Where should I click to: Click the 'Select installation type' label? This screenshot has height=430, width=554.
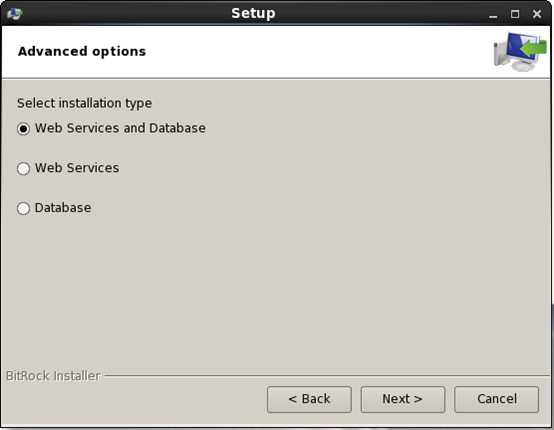tap(84, 103)
